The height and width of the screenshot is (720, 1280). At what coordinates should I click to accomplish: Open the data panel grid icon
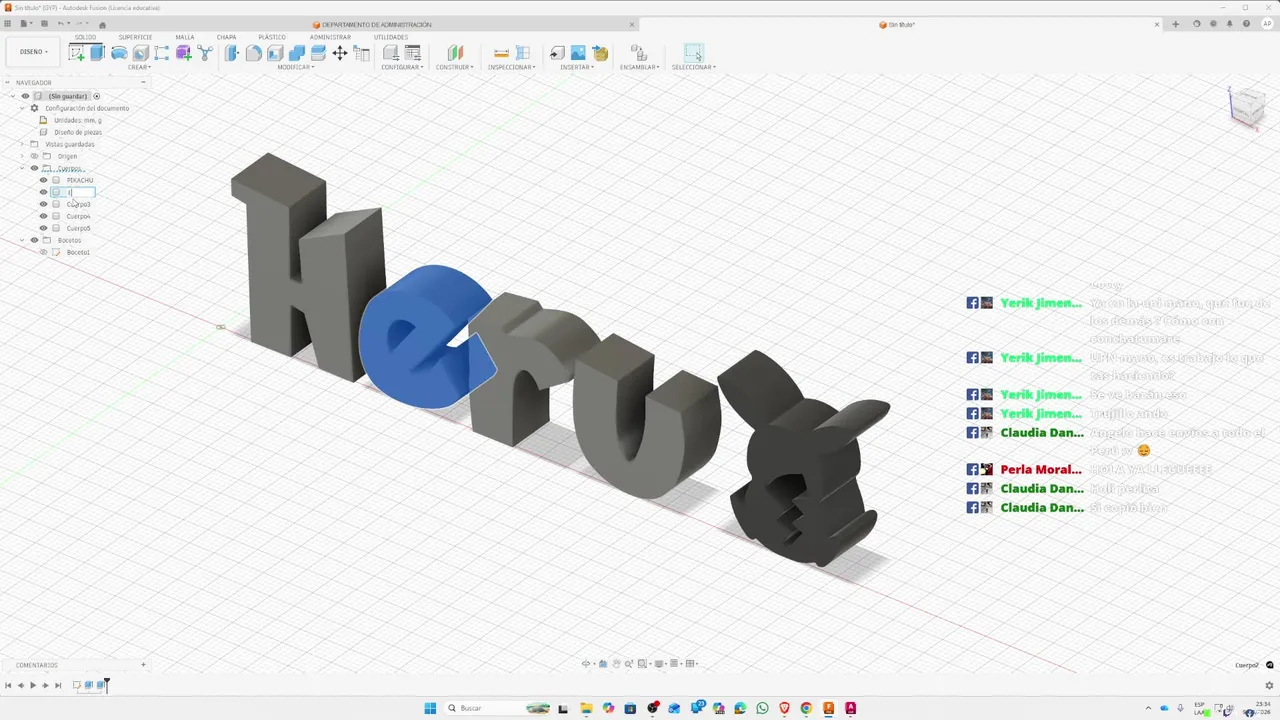pos(9,23)
